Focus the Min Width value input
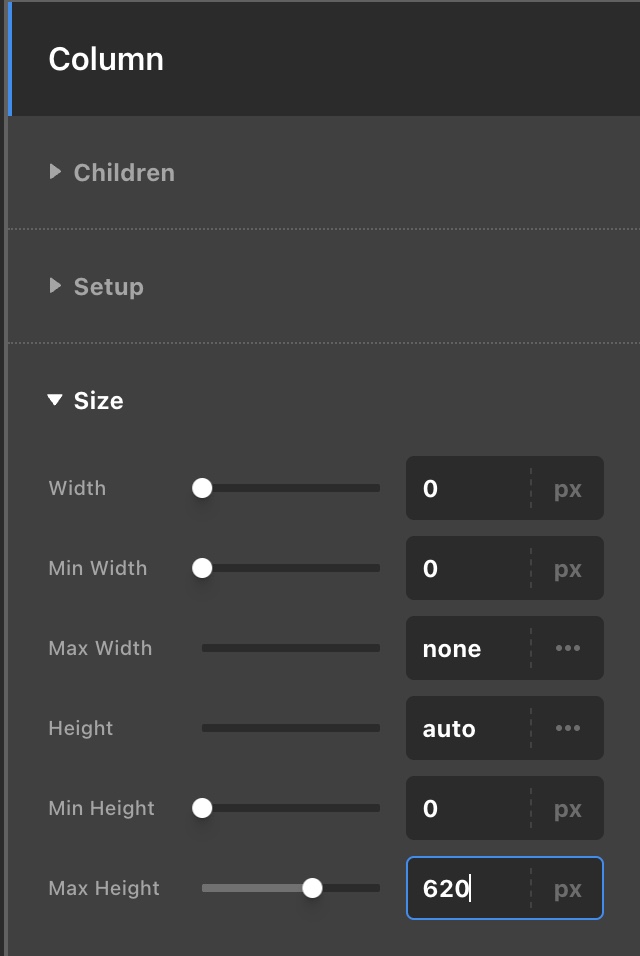The width and height of the screenshot is (640, 956). pos(467,568)
